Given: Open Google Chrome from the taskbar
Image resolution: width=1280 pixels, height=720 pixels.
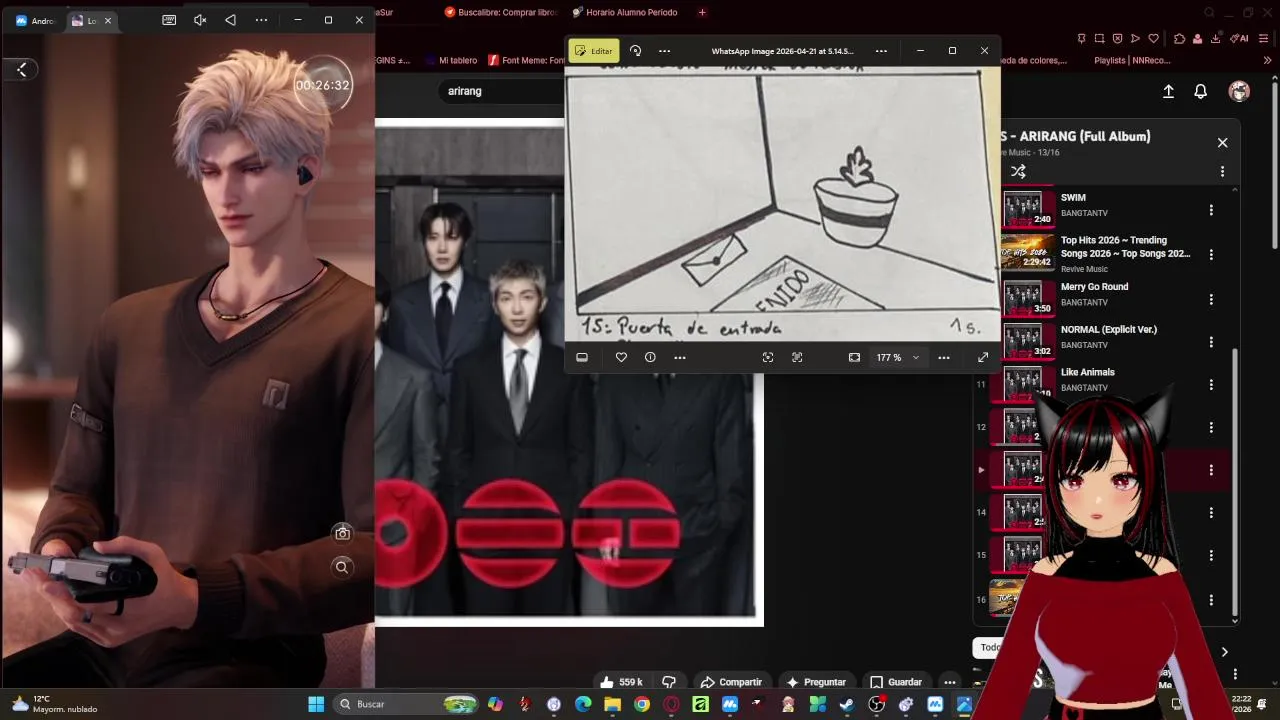Looking at the screenshot, I should pos(641,704).
